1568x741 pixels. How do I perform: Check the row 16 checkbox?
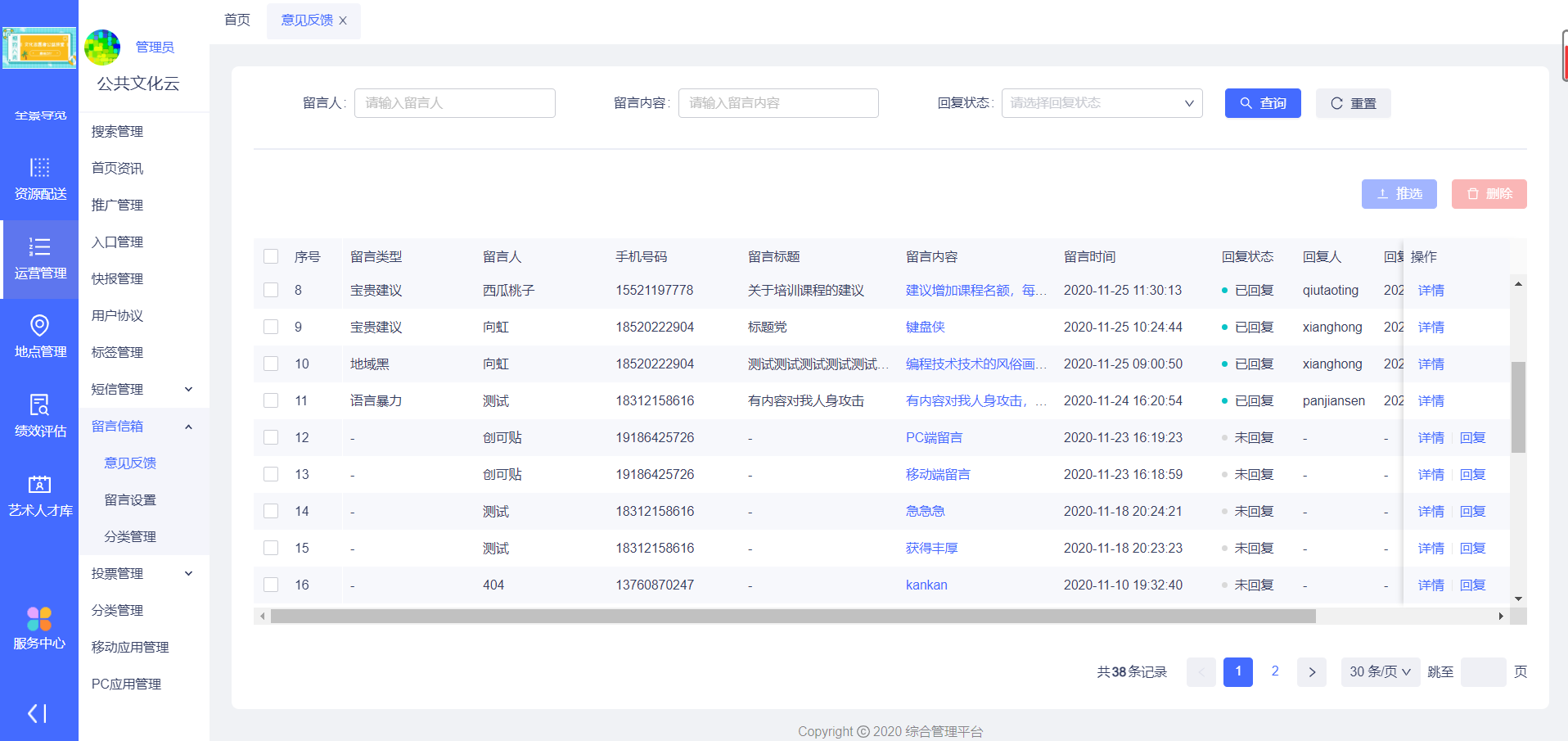point(271,585)
